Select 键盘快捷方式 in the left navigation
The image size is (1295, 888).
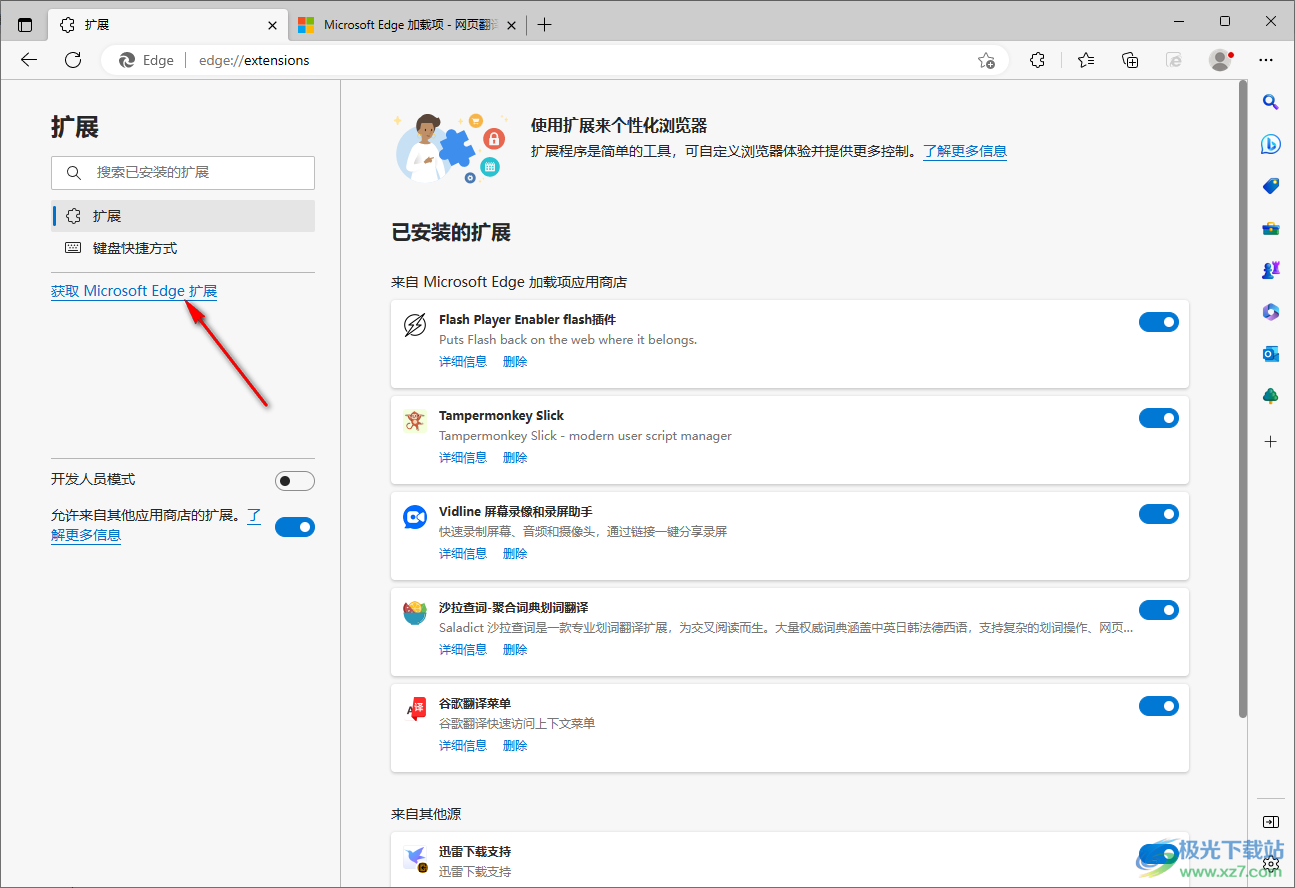[183, 248]
